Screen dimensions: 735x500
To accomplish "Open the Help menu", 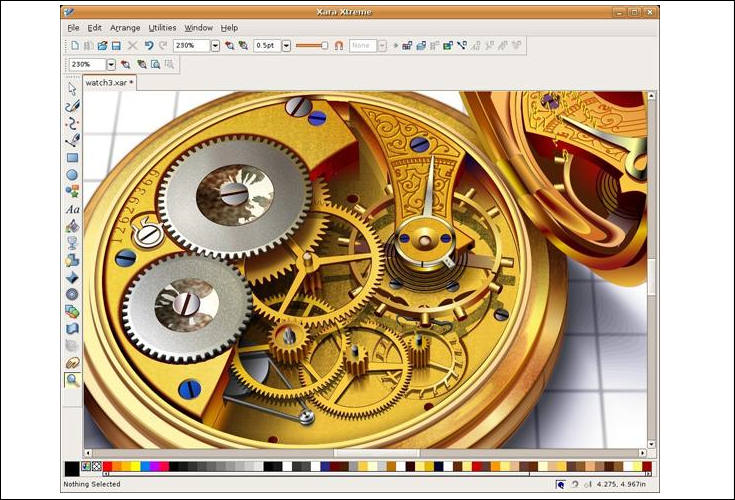I will 229,28.
